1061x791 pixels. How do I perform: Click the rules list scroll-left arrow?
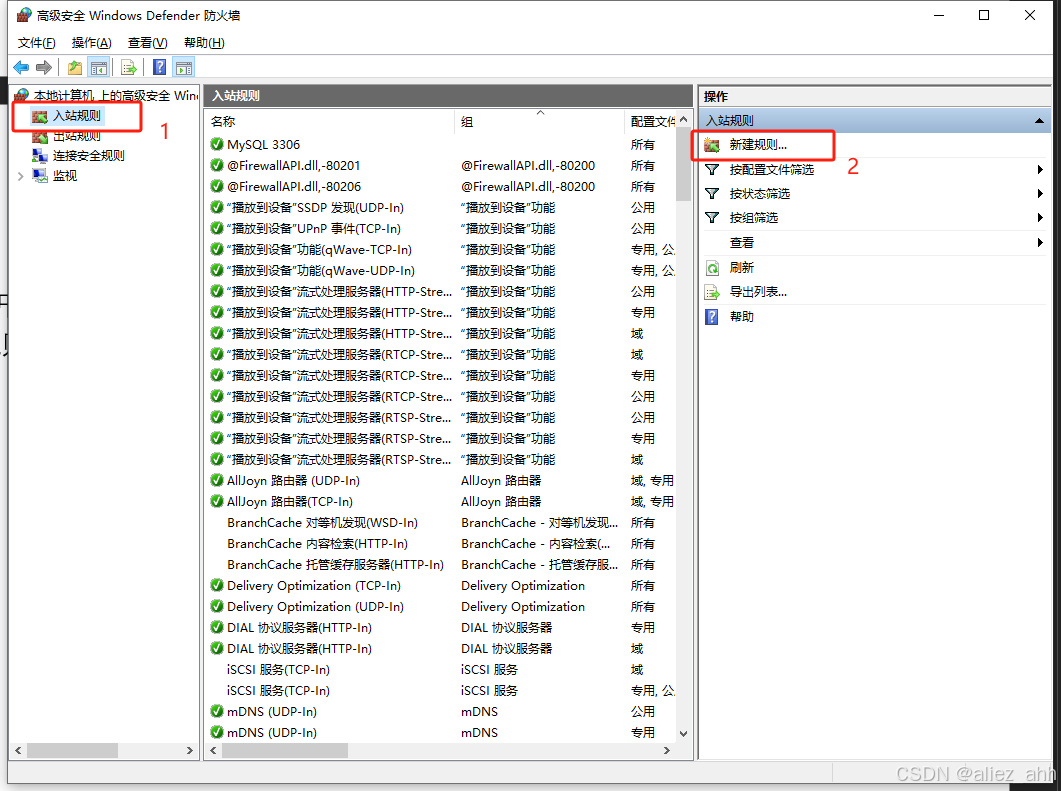coord(213,750)
